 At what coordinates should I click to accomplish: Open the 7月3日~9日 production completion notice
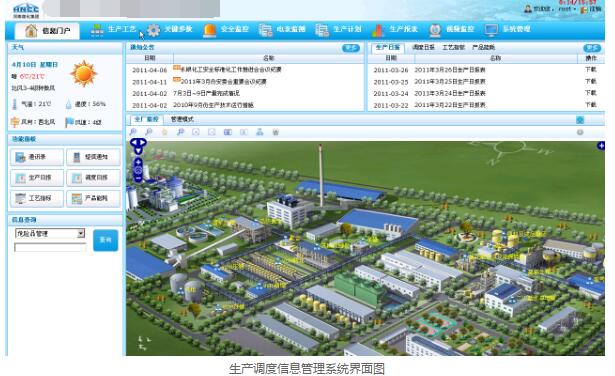click(x=206, y=93)
